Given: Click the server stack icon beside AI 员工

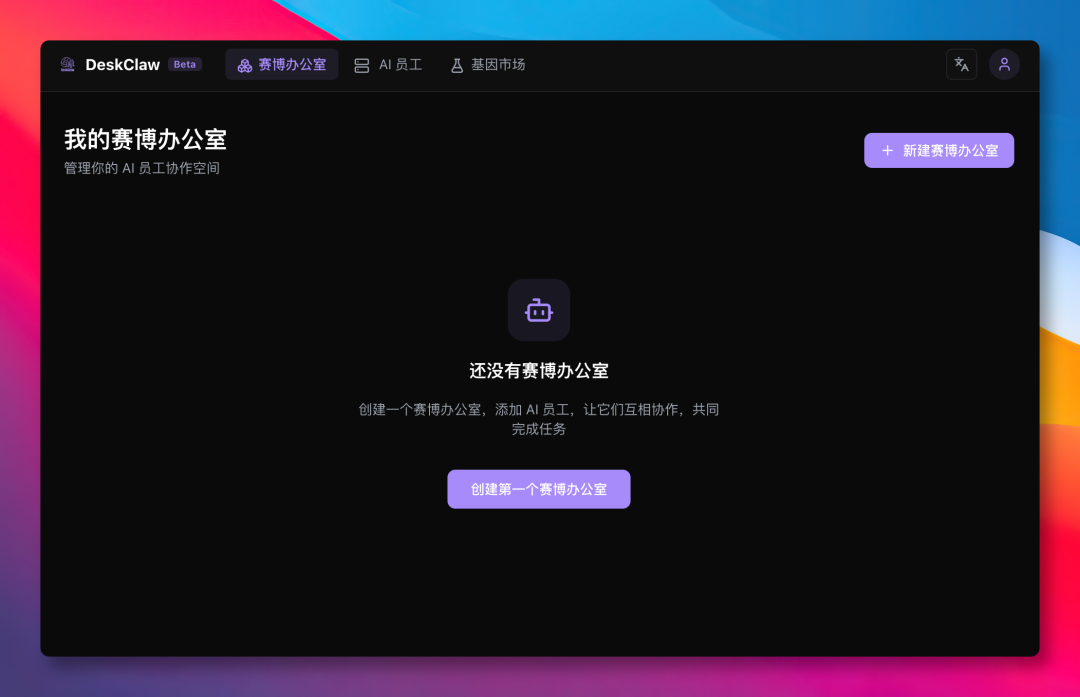Looking at the screenshot, I should pyautogui.click(x=364, y=64).
